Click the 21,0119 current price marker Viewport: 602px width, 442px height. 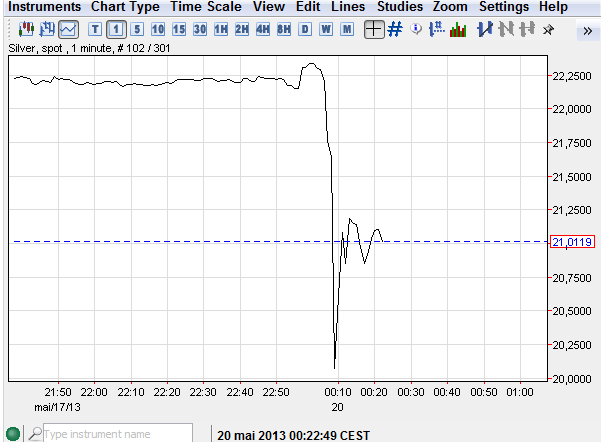point(573,241)
